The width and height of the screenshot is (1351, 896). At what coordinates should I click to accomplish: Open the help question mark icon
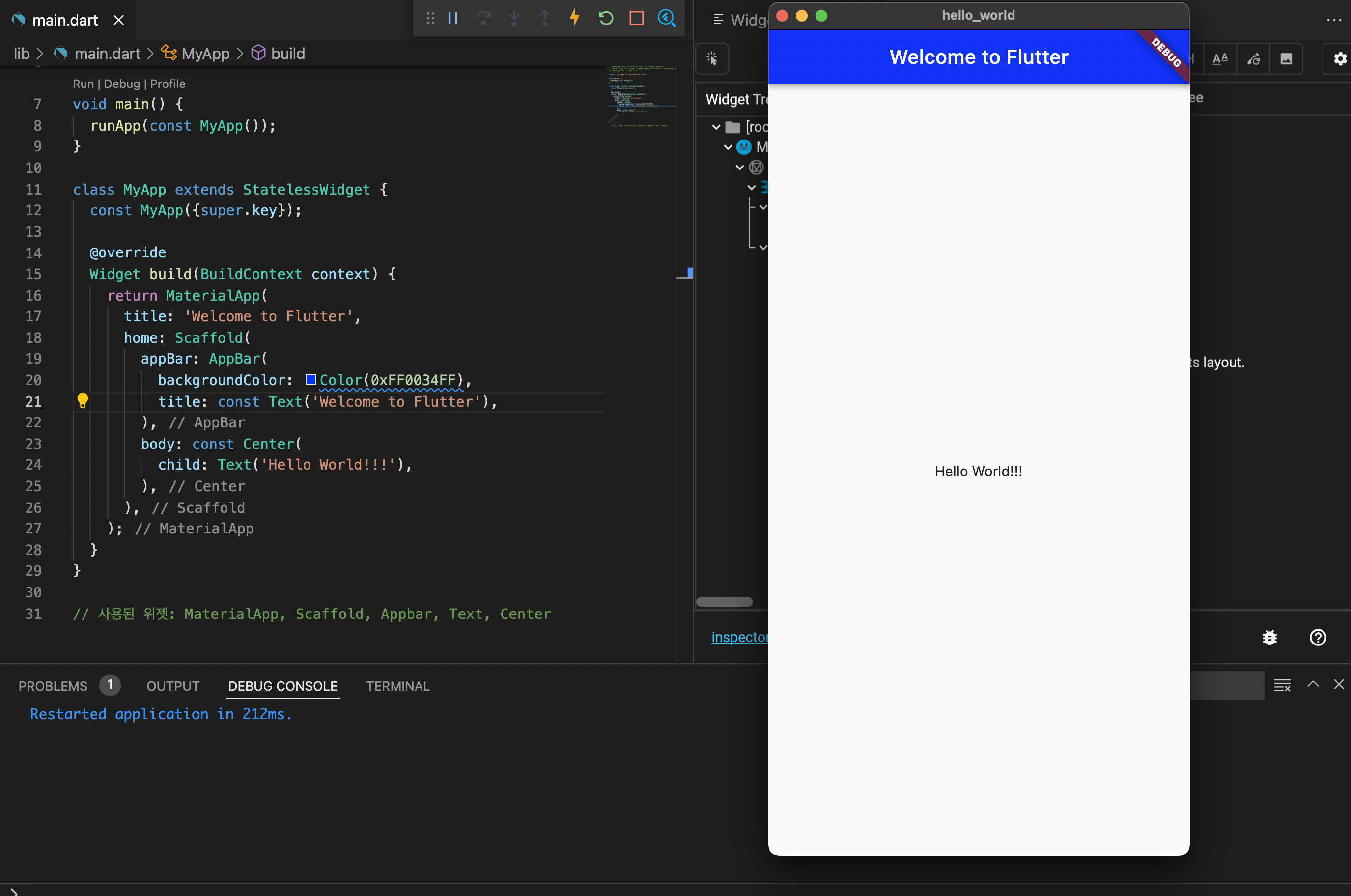pos(1317,637)
